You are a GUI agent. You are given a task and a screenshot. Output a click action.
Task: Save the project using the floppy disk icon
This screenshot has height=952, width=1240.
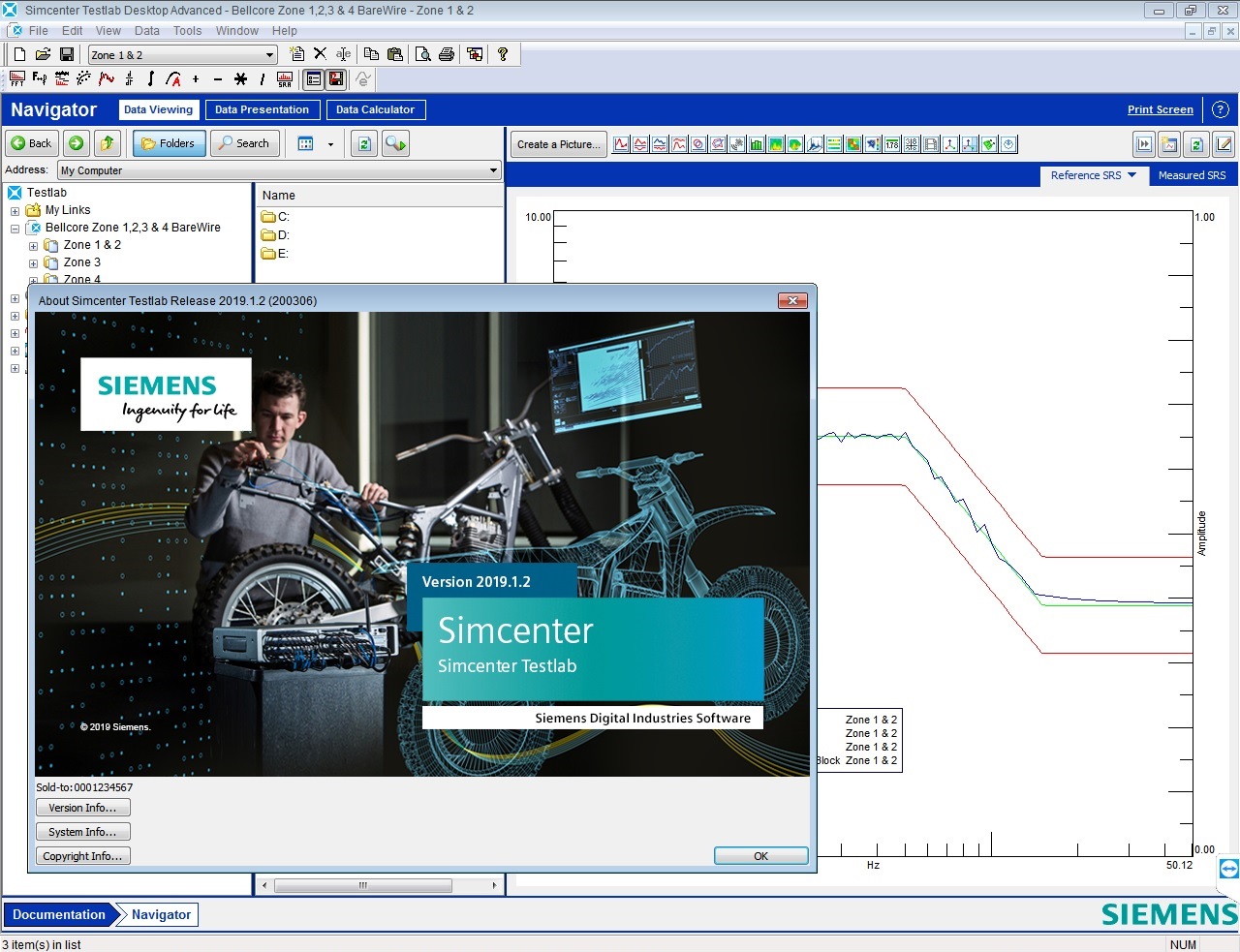pyautogui.click(x=67, y=55)
